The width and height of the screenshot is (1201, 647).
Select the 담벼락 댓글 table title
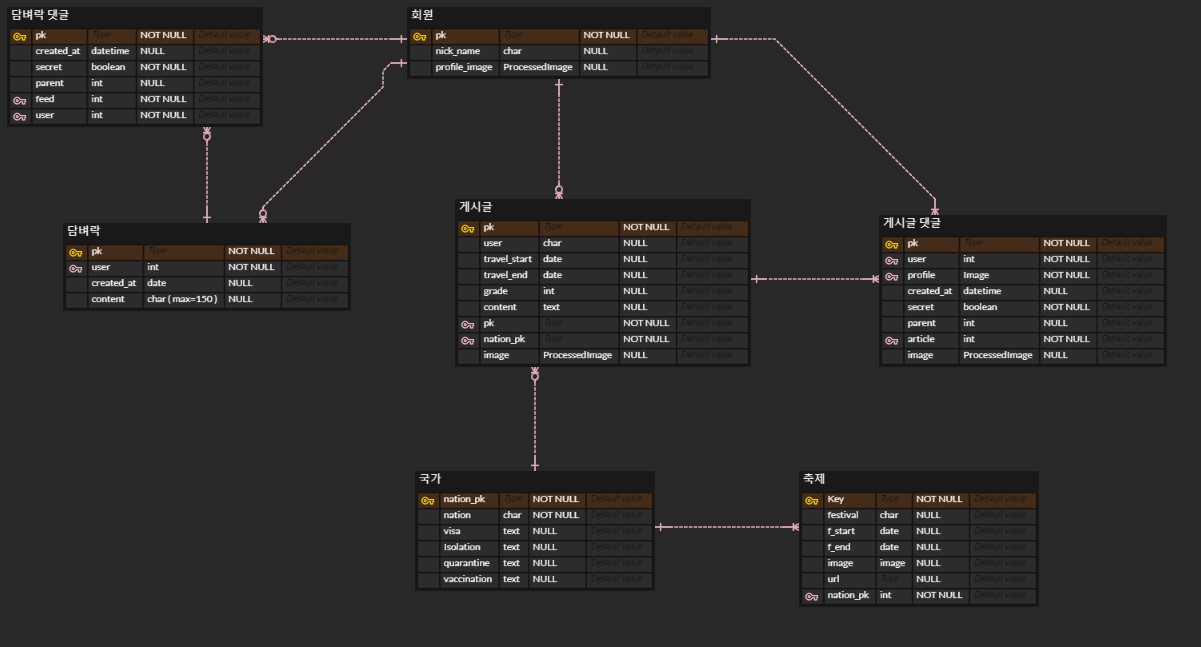click(40, 15)
